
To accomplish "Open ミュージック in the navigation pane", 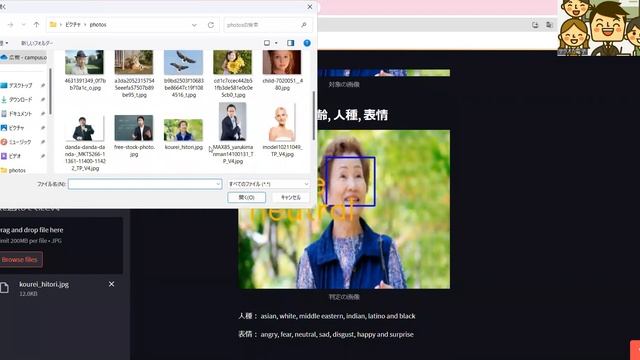I will [x=20, y=142].
